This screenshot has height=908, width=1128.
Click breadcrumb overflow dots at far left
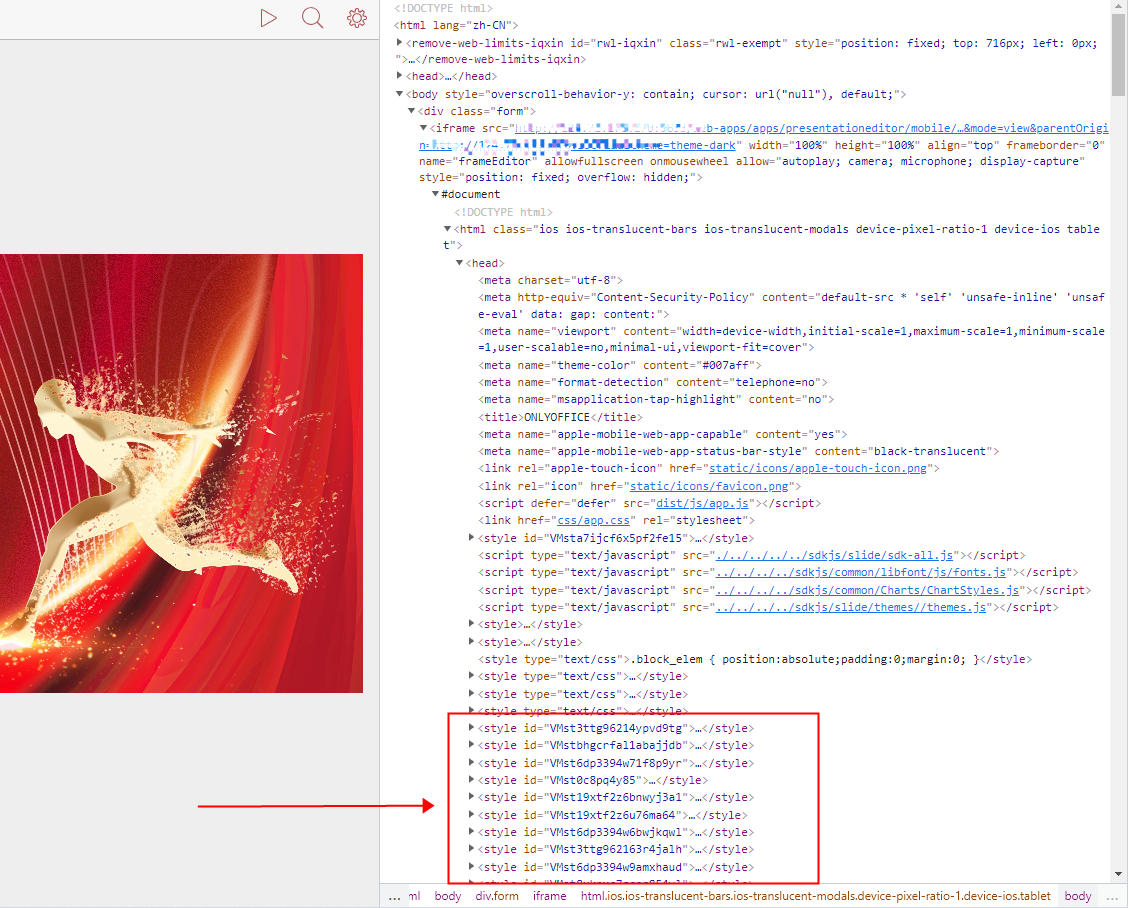(394, 897)
